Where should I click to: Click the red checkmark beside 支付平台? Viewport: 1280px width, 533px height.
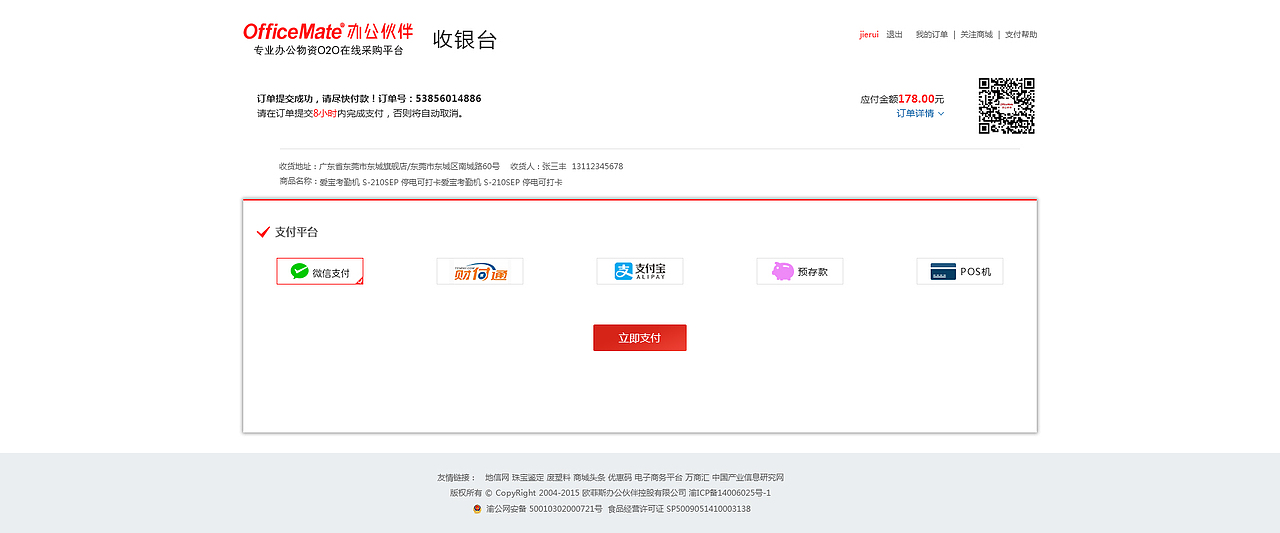[263, 232]
